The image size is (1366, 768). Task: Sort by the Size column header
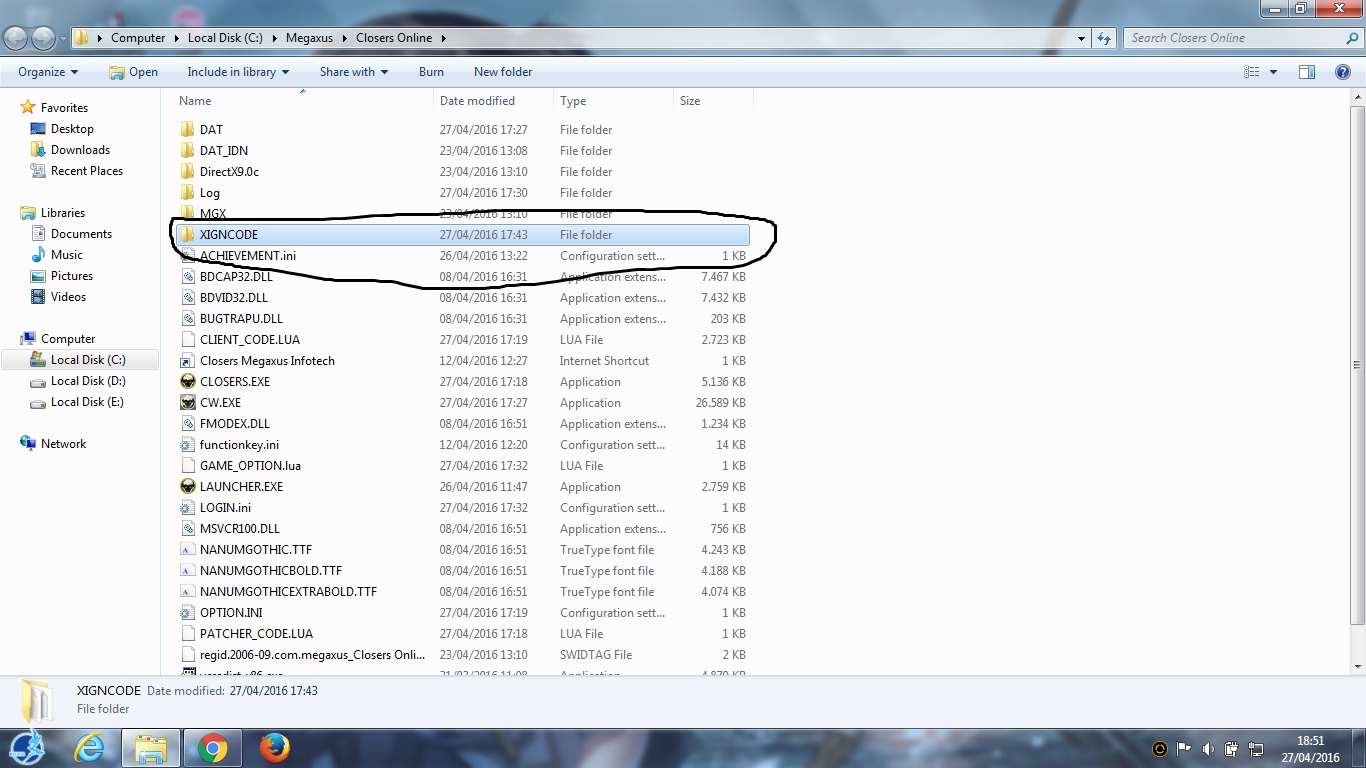pos(713,101)
